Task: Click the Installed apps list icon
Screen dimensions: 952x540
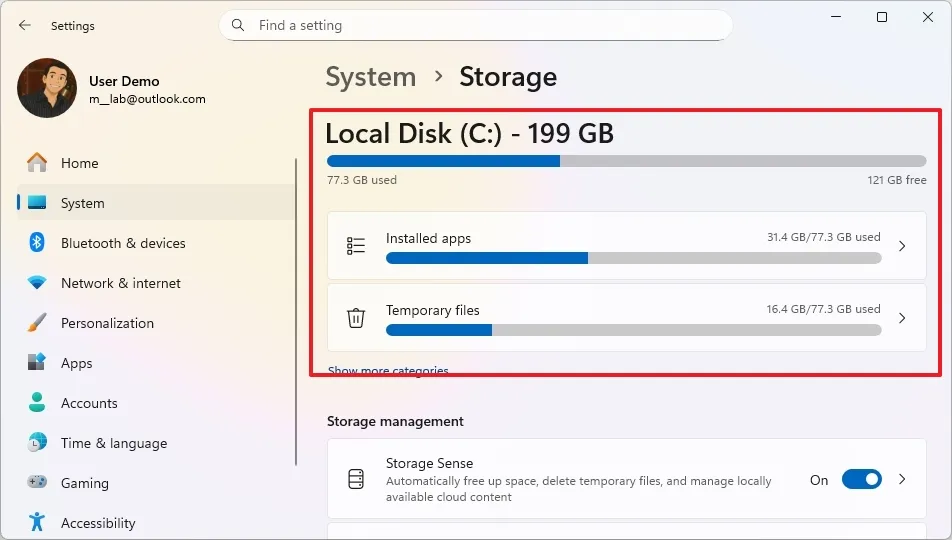Action: click(x=356, y=246)
